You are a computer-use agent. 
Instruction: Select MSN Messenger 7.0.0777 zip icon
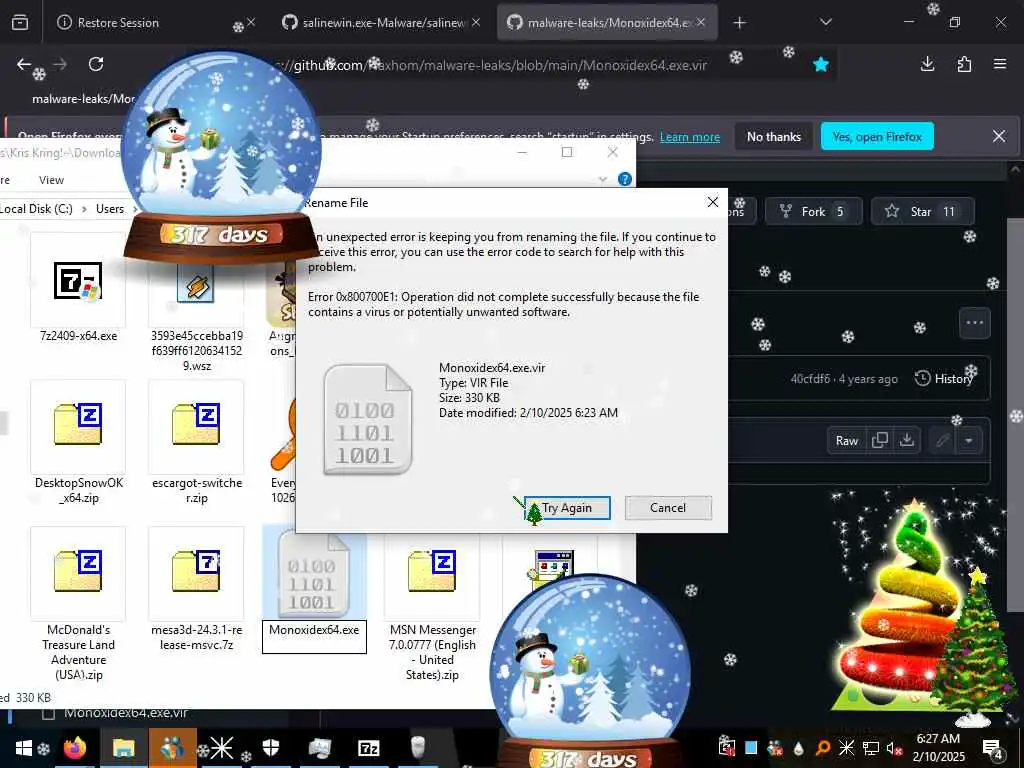432,573
